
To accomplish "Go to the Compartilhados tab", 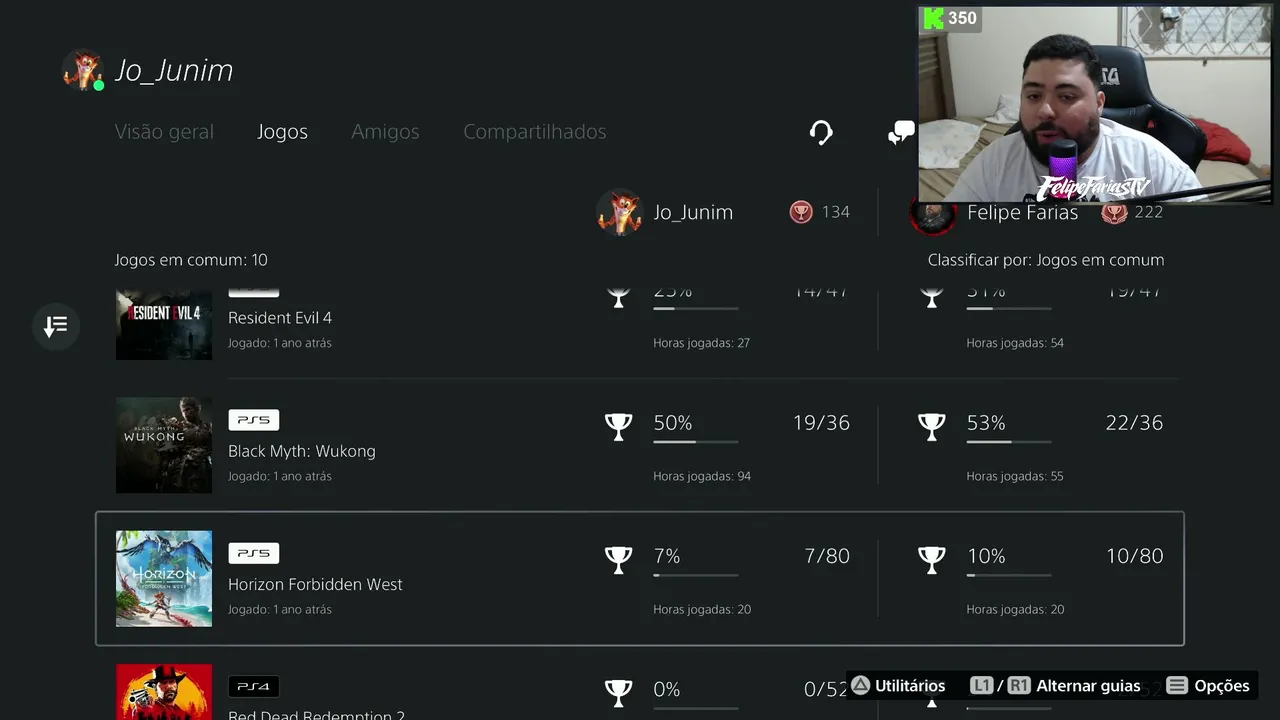I will click(x=534, y=132).
